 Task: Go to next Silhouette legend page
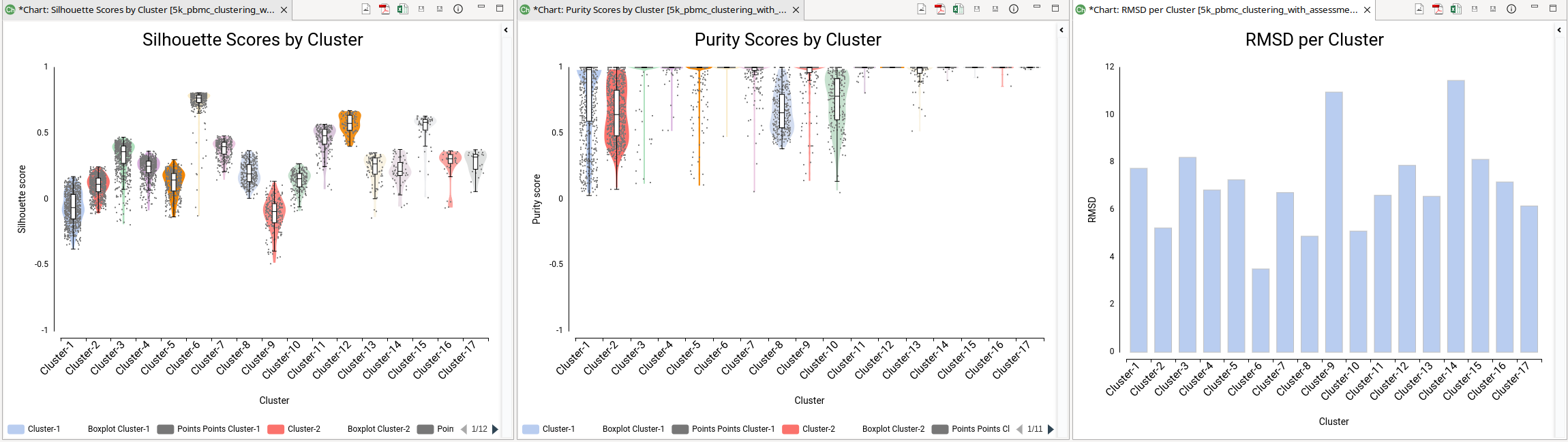pyautogui.click(x=496, y=429)
